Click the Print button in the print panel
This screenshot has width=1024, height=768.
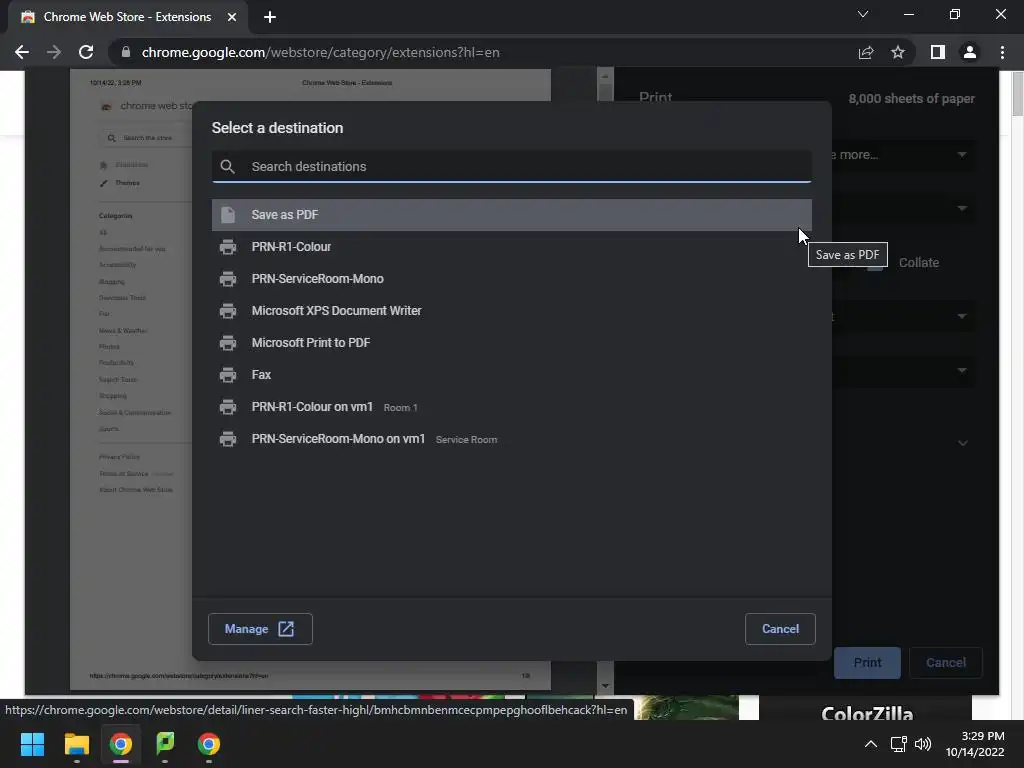click(x=867, y=663)
